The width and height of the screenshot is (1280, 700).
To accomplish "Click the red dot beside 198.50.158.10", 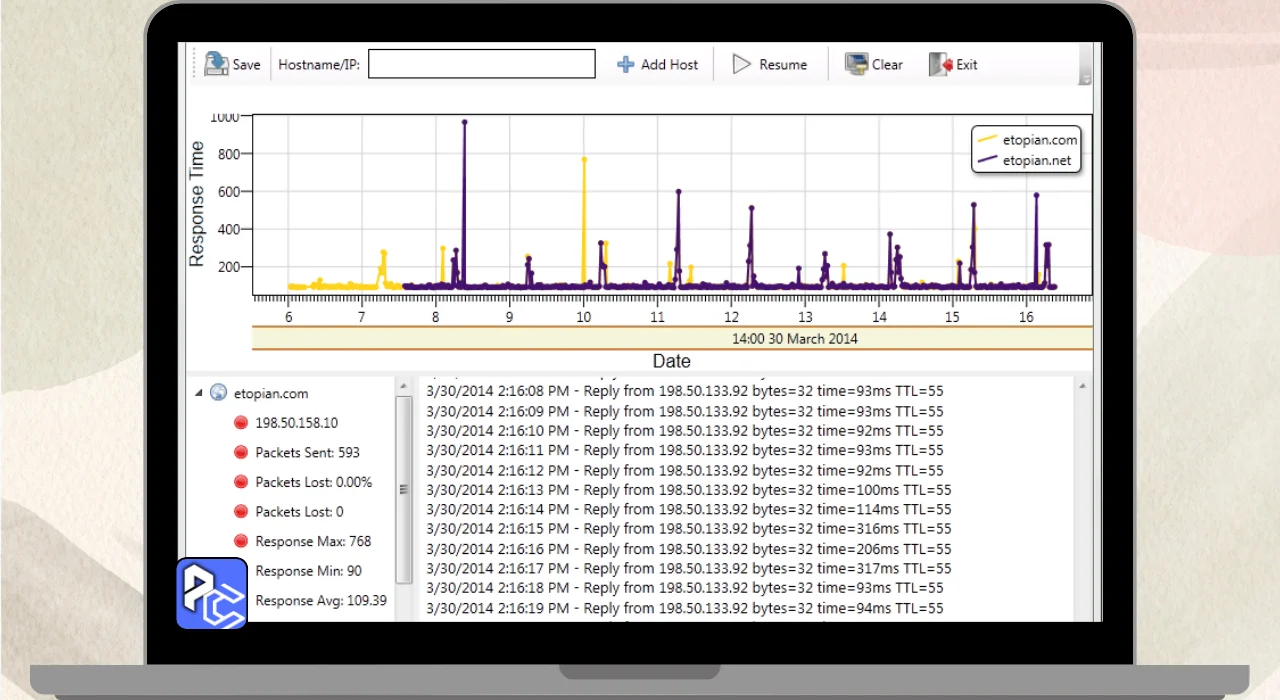I will [x=240, y=423].
